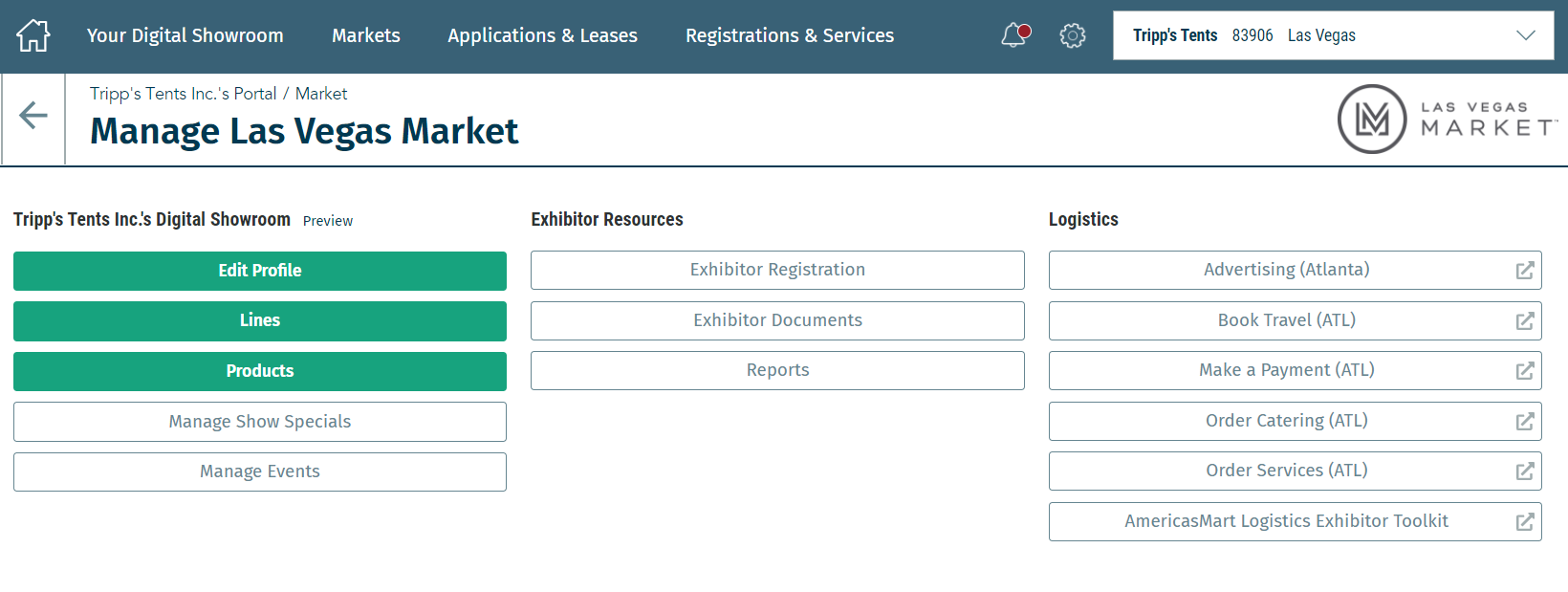Open the notifications bell
Image resolution: width=1568 pixels, height=592 pixels.
(1014, 35)
